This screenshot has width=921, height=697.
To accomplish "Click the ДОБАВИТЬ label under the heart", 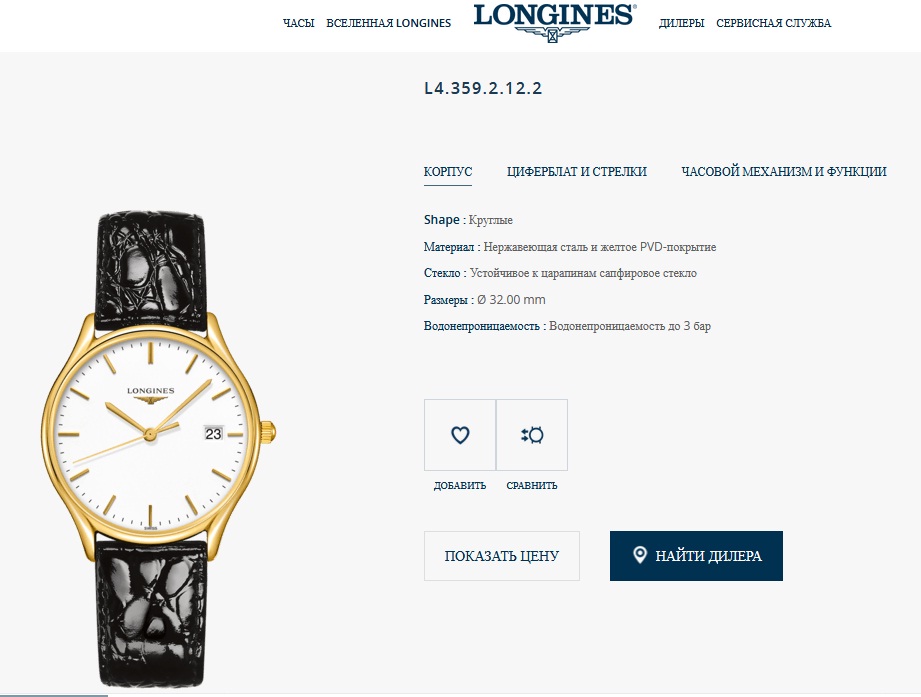I will [460, 486].
